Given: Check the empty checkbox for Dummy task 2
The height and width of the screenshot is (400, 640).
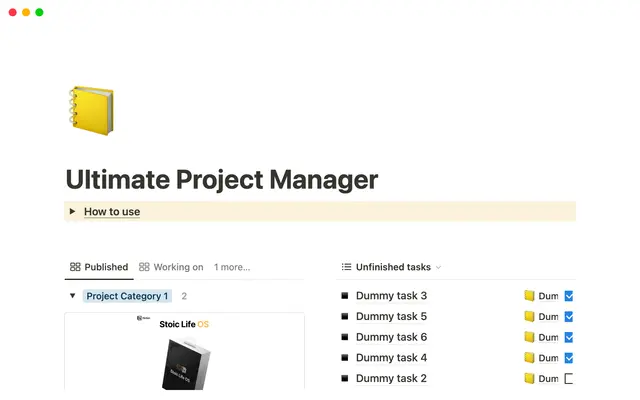Looking at the screenshot, I should 569,379.
